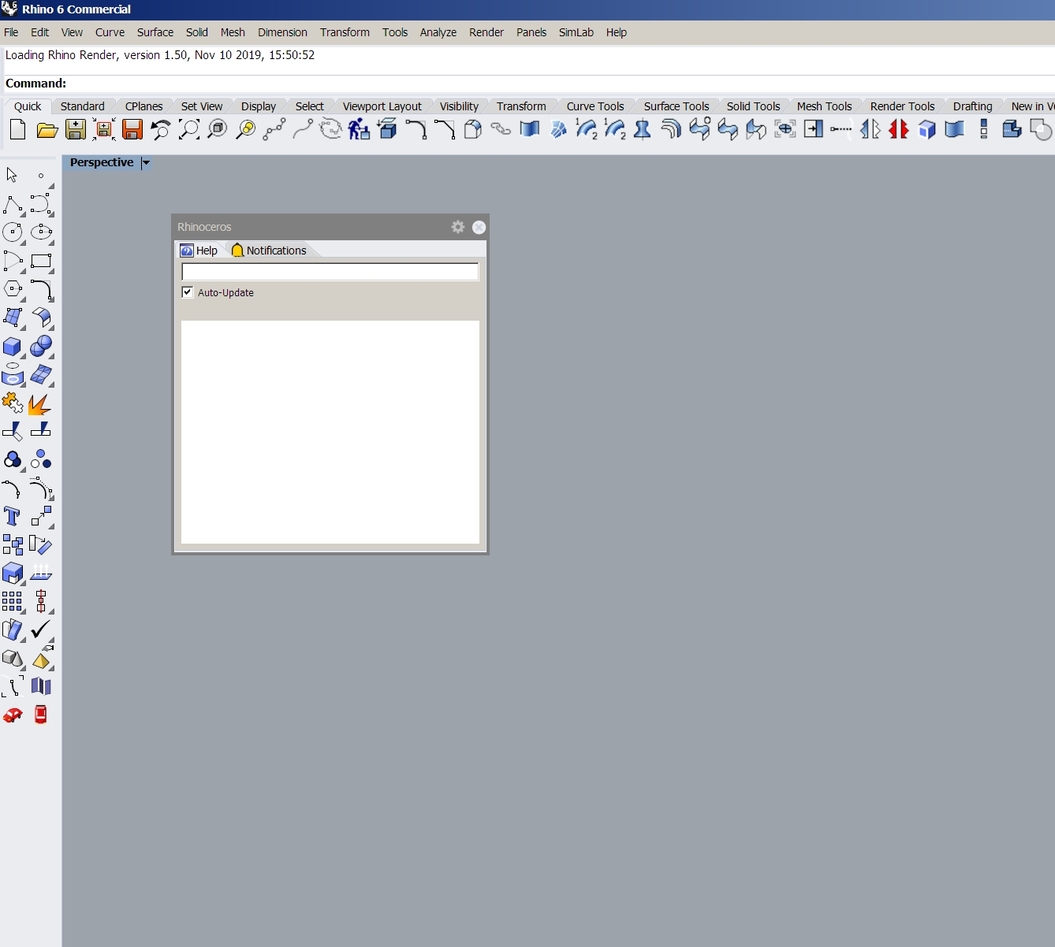Select the Polygon hexagon tool
1055x947 pixels.
(x=13, y=289)
